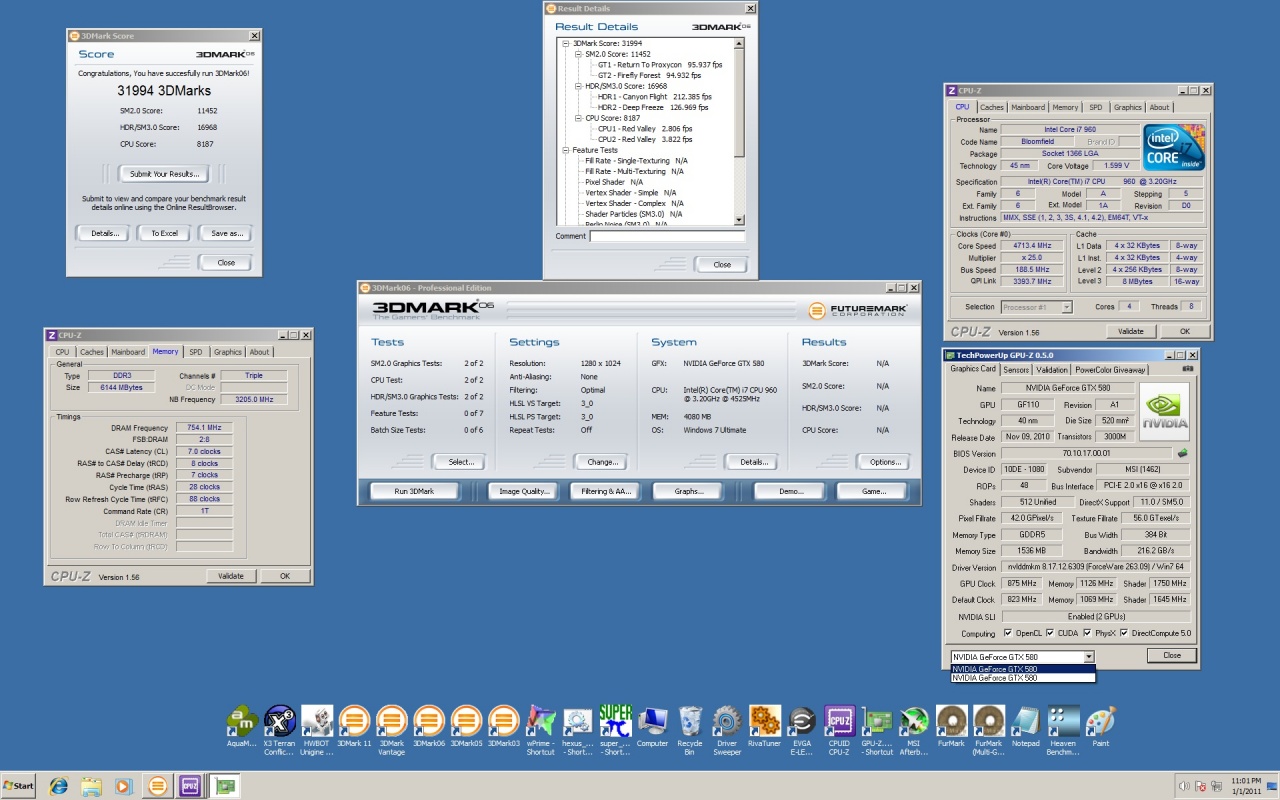Switch to the Sensors tab in GPU-Z
1280x800 pixels.
1015,370
